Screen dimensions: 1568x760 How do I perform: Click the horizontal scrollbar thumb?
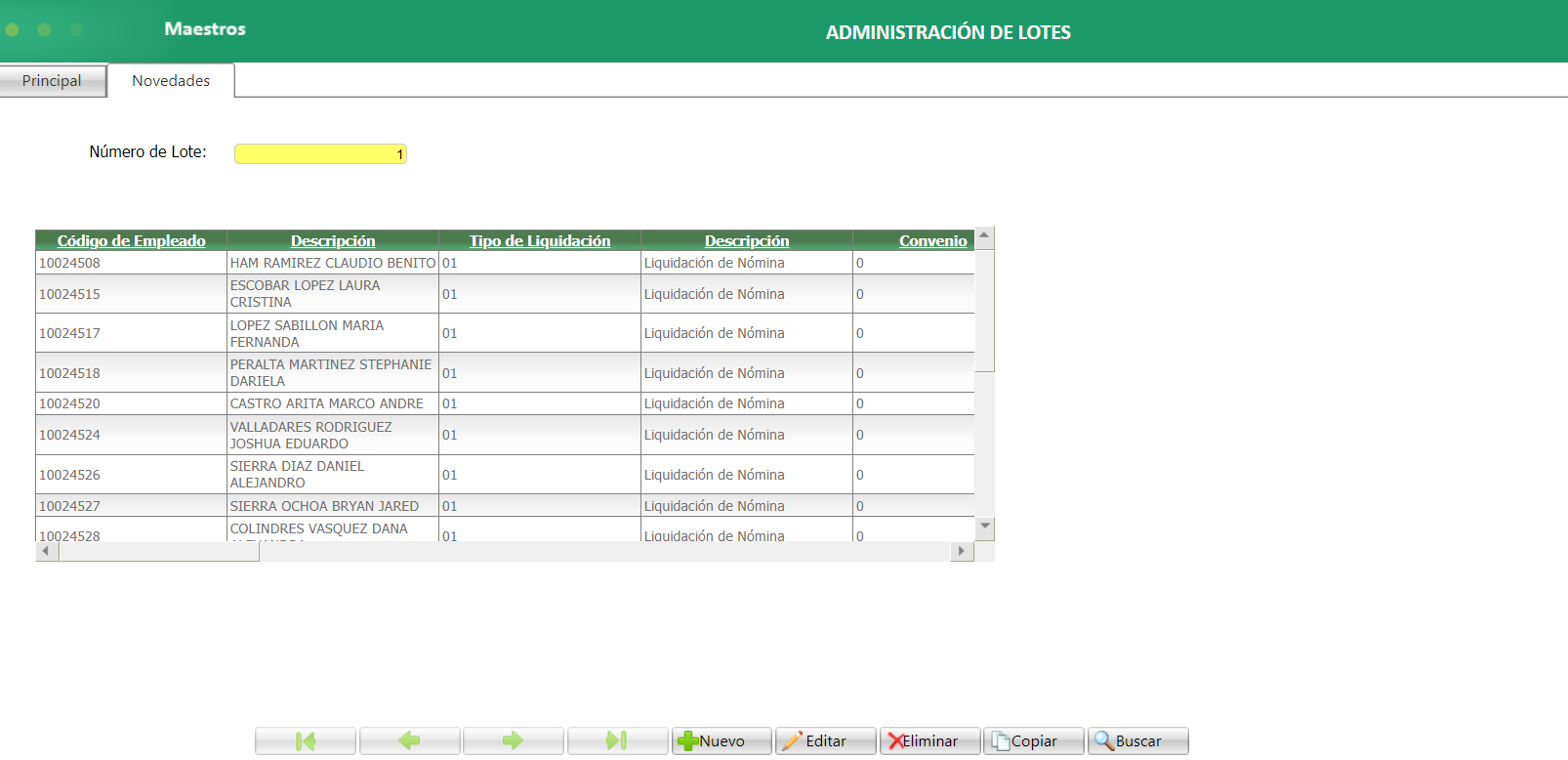(159, 551)
